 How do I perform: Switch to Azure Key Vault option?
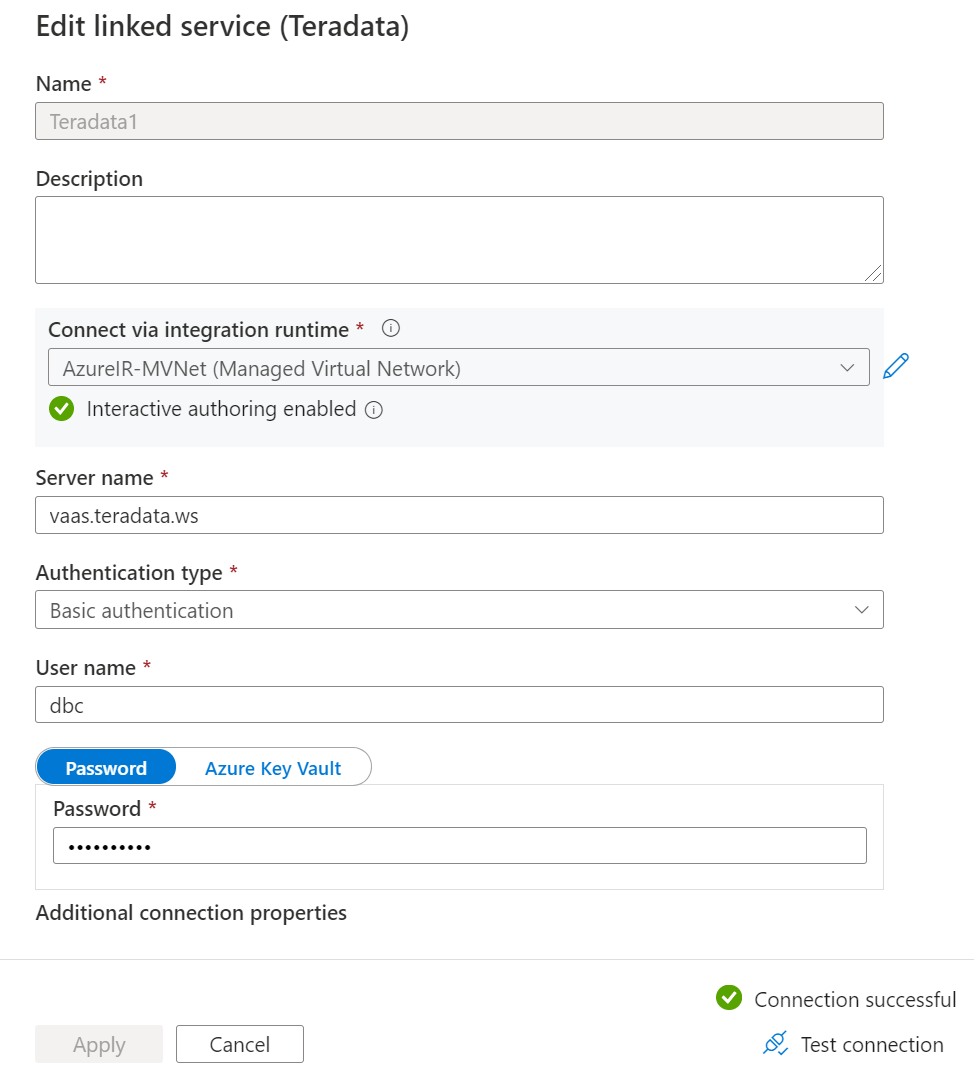coord(273,768)
